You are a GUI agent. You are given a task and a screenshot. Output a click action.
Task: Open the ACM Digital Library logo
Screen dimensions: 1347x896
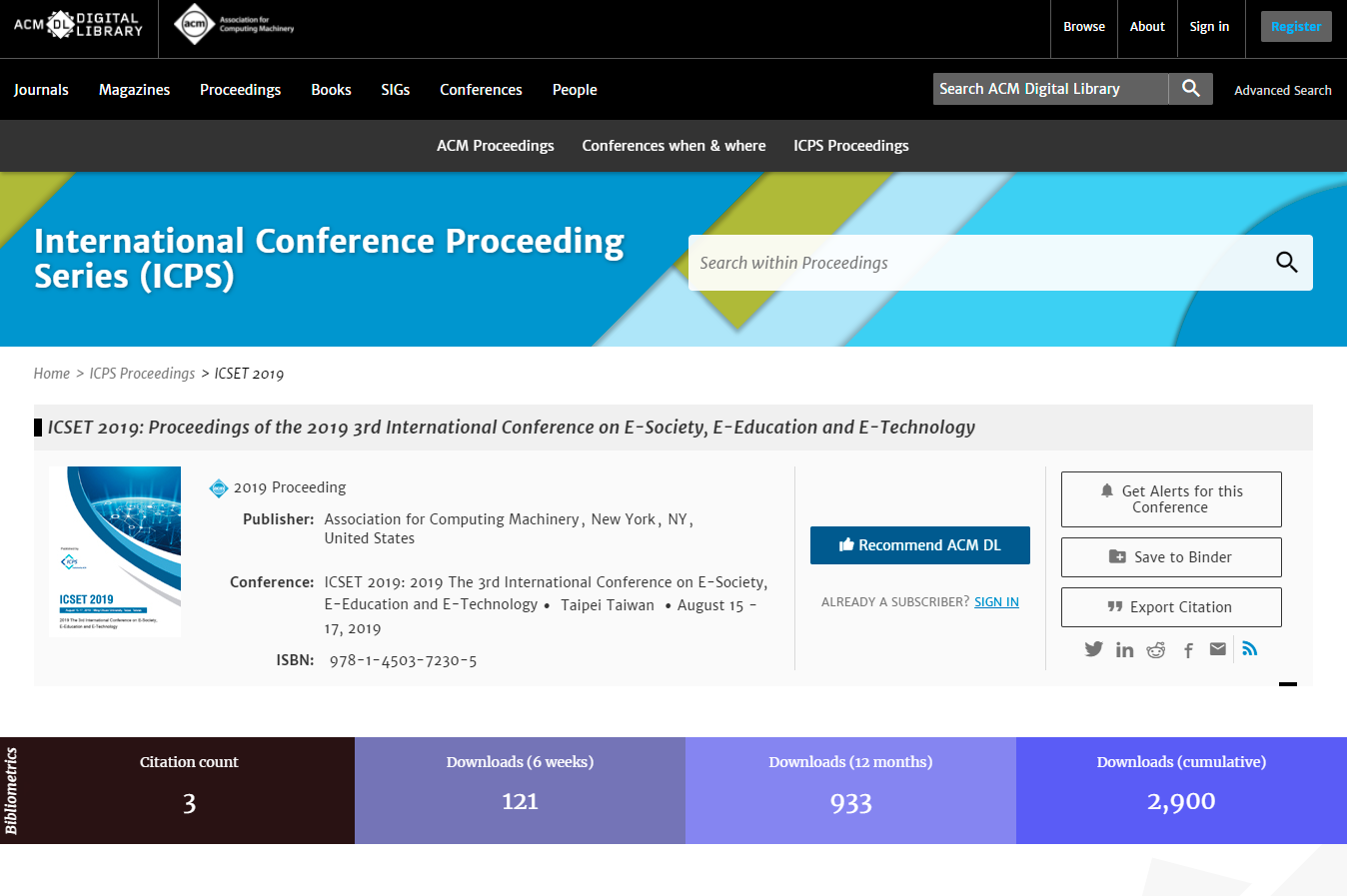[78, 25]
